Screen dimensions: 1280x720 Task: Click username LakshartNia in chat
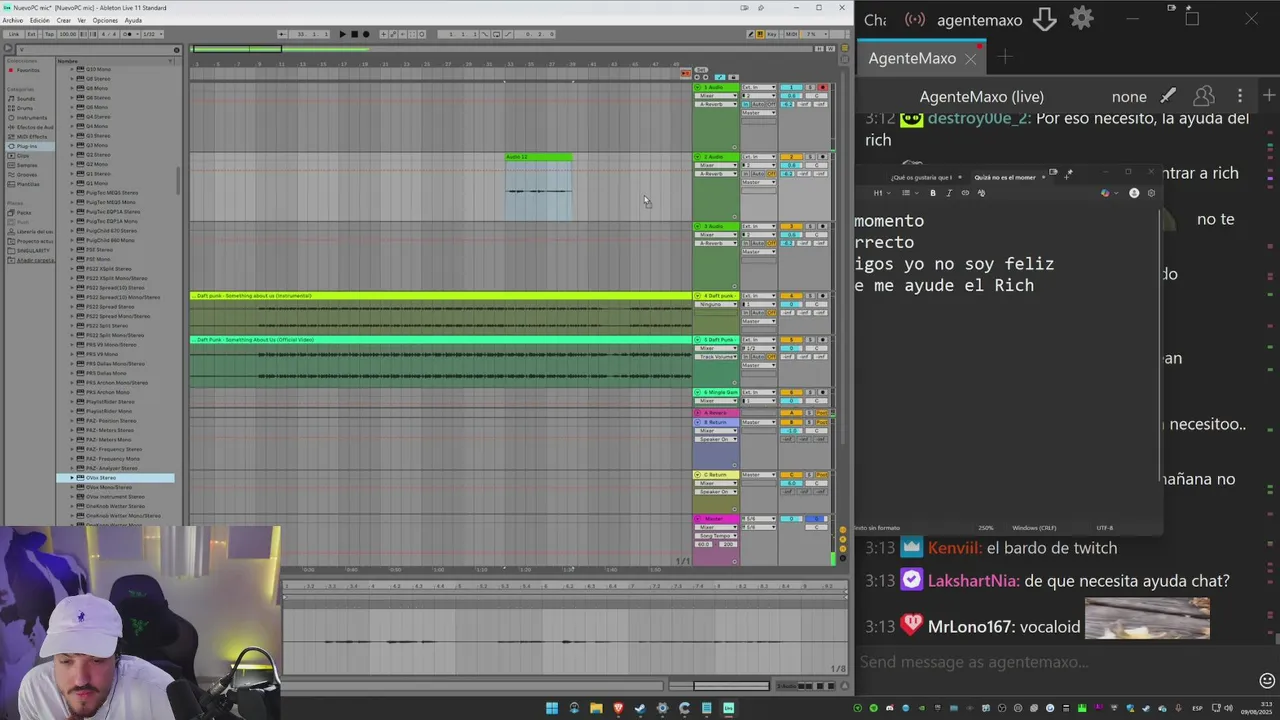[x=973, y=581]
